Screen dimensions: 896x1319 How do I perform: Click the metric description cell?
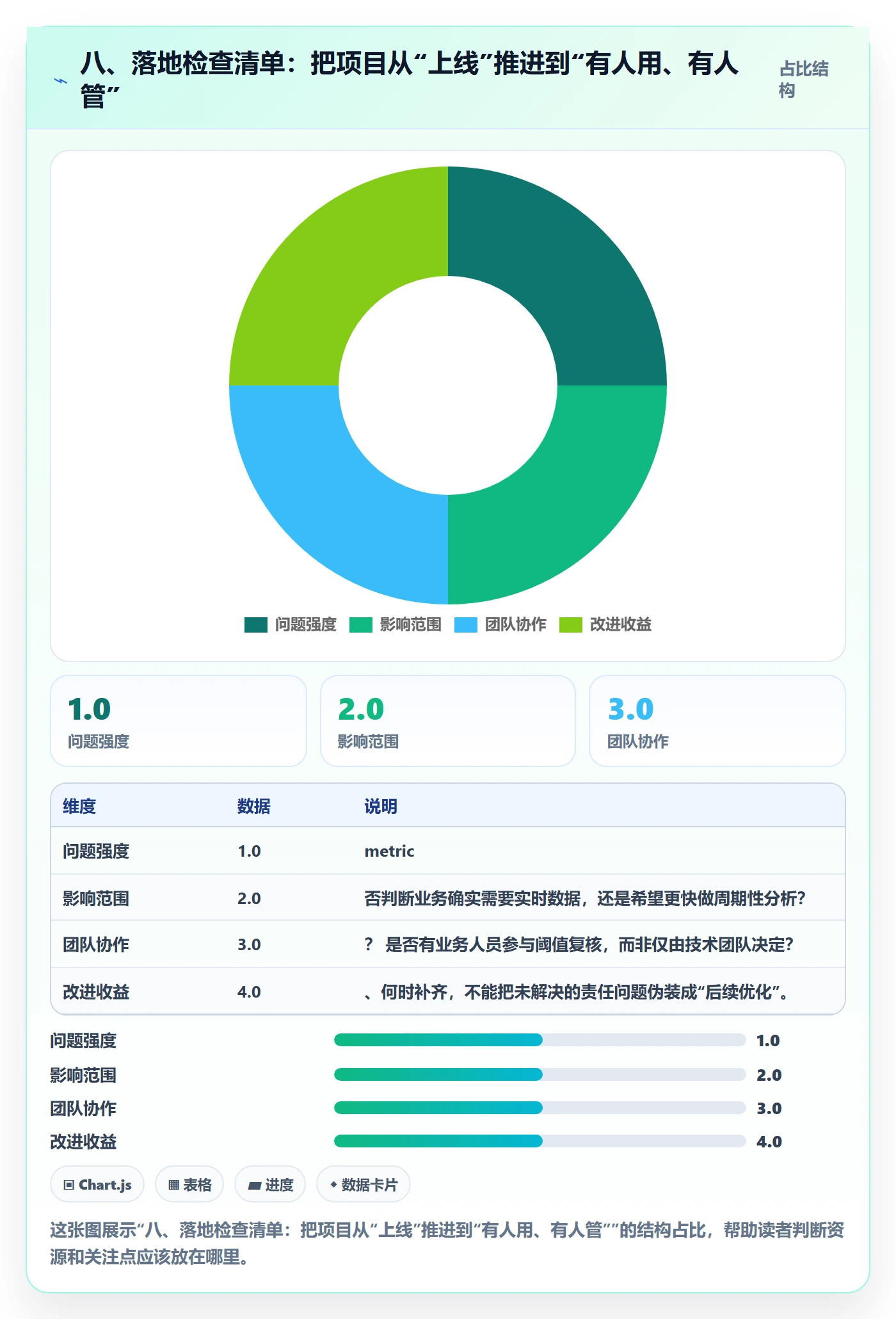389,851
